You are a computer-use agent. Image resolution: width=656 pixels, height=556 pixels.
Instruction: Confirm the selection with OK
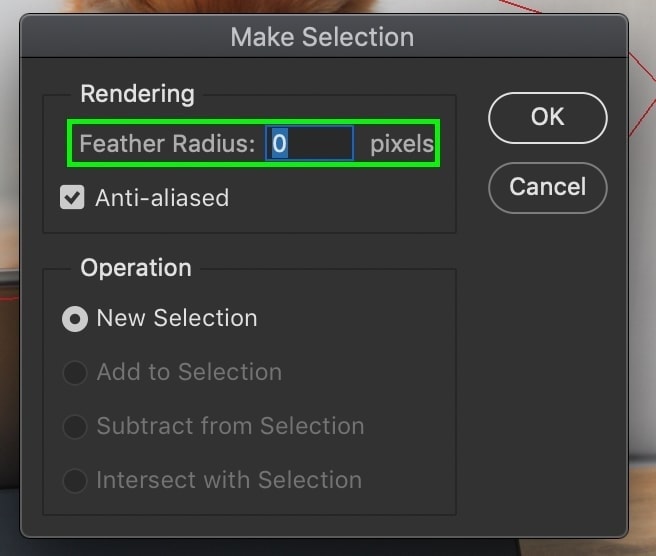pyautogui.click(x=548, y=118)
